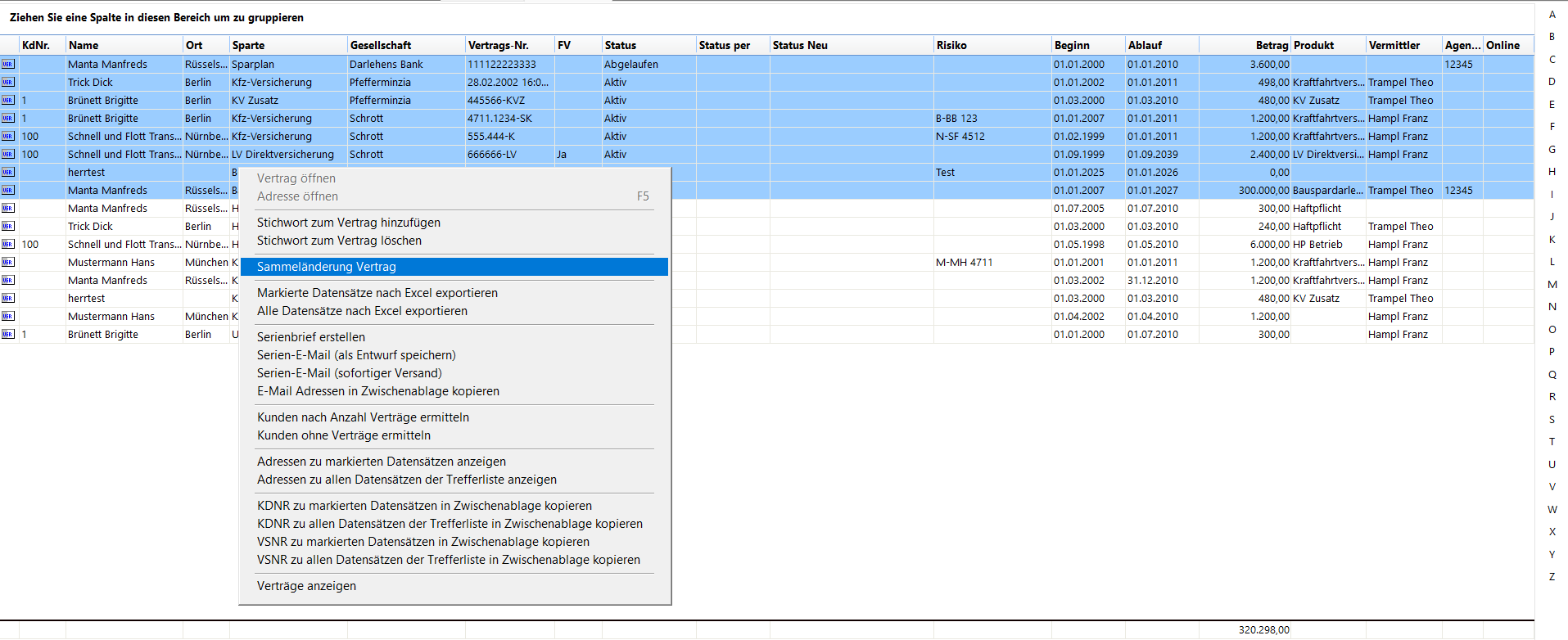The height and width of the screenshot is (640, 1568).
Task: Click the row icon for the HP Betrieb contract
Action: [x=8, y=244]
